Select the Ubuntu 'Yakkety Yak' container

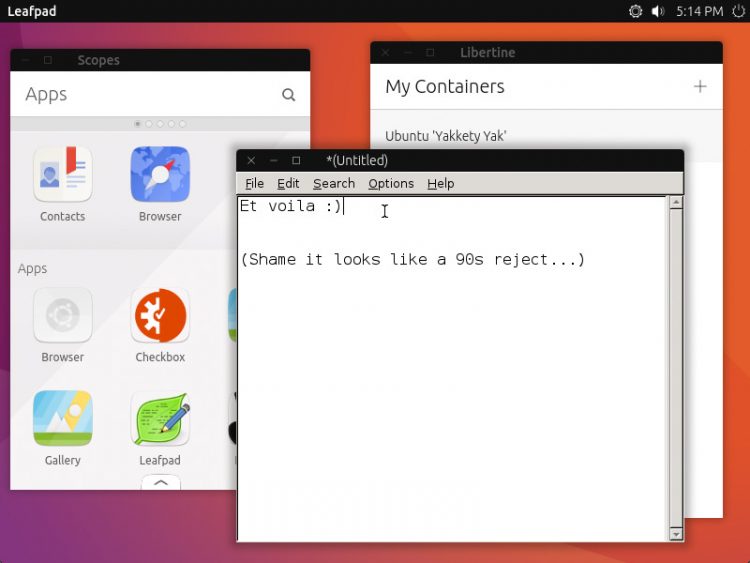point(546,136)
